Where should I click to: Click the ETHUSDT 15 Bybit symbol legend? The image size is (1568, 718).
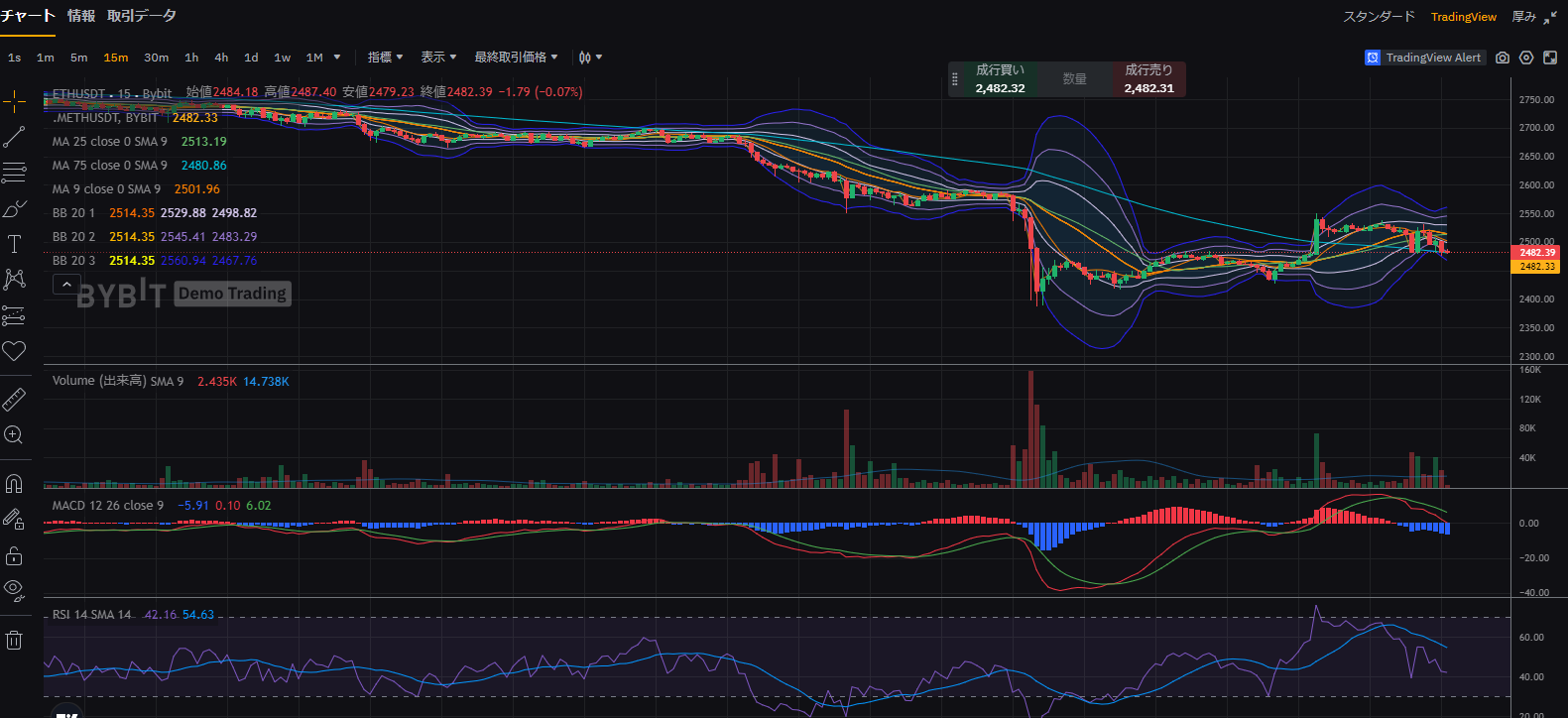[112, 93]
